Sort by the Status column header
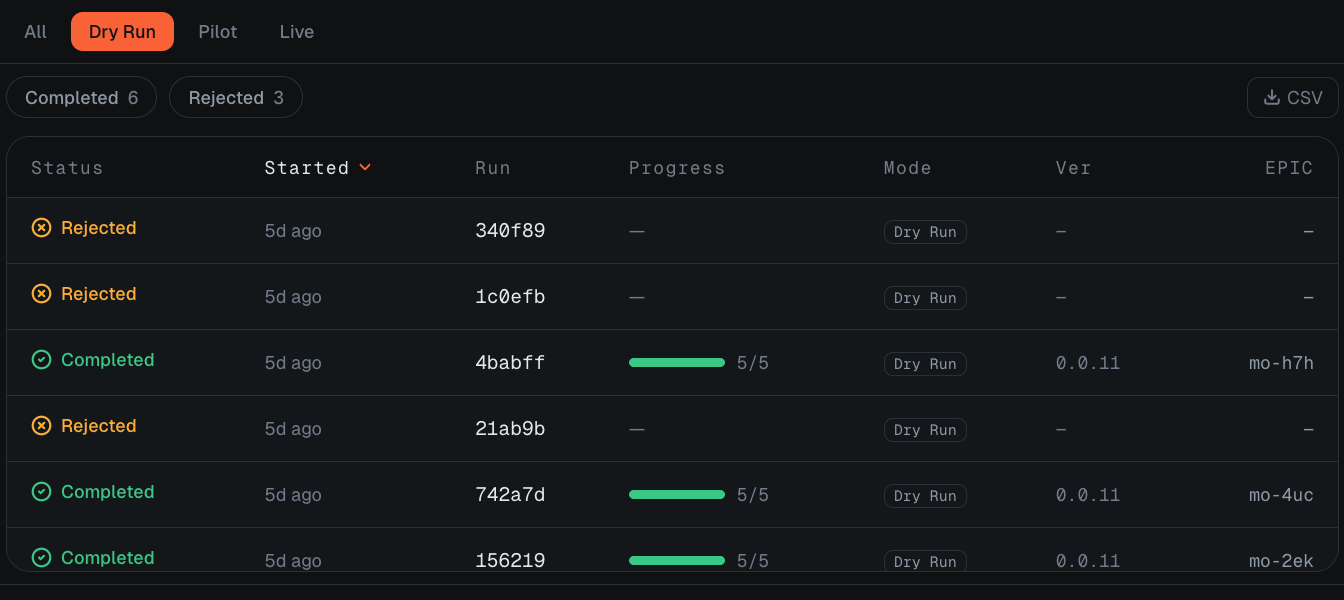Viewport: 1344px width, 600px height. point(67,168)
